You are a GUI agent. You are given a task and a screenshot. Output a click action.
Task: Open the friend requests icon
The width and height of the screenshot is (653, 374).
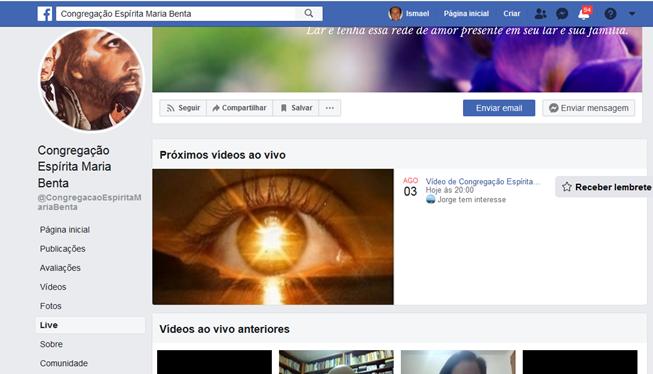click(540, 14)
